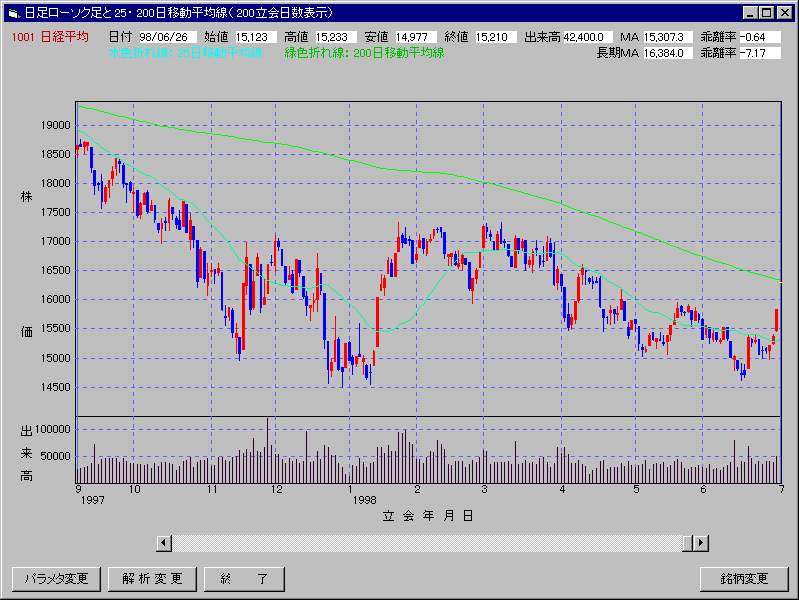Minimize the chart window
This screenshot has height=600, width=799.
(x=749, y=13)
